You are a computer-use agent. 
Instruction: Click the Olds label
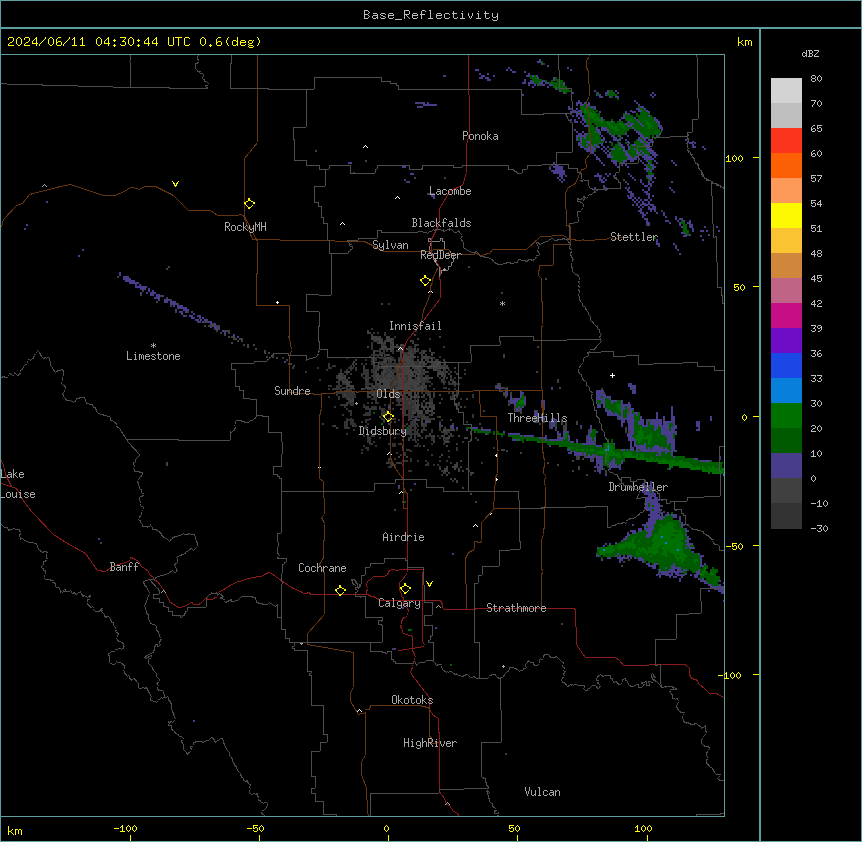coord(388,394)
